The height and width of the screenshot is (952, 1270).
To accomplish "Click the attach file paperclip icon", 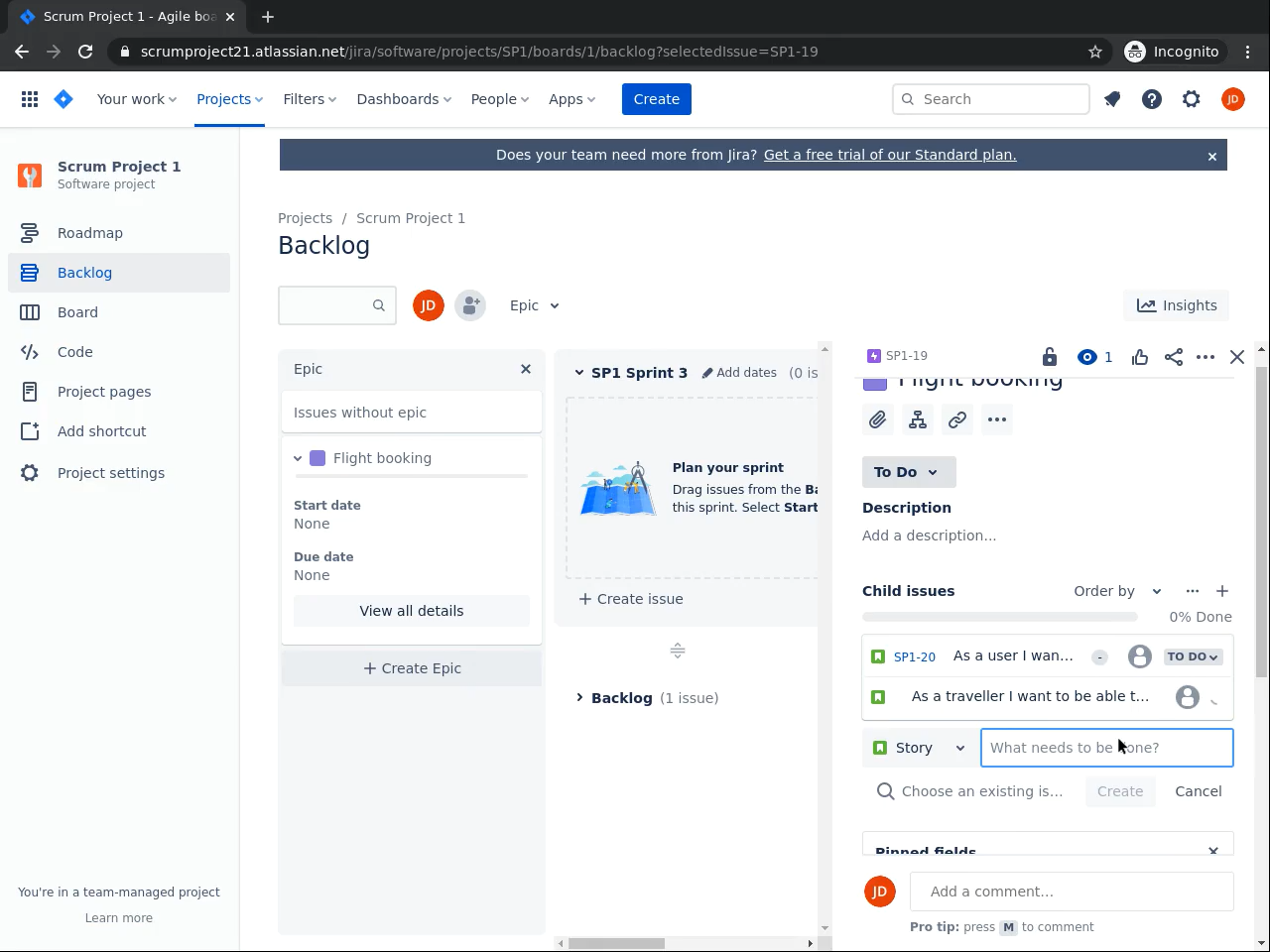I will point(878,420).
